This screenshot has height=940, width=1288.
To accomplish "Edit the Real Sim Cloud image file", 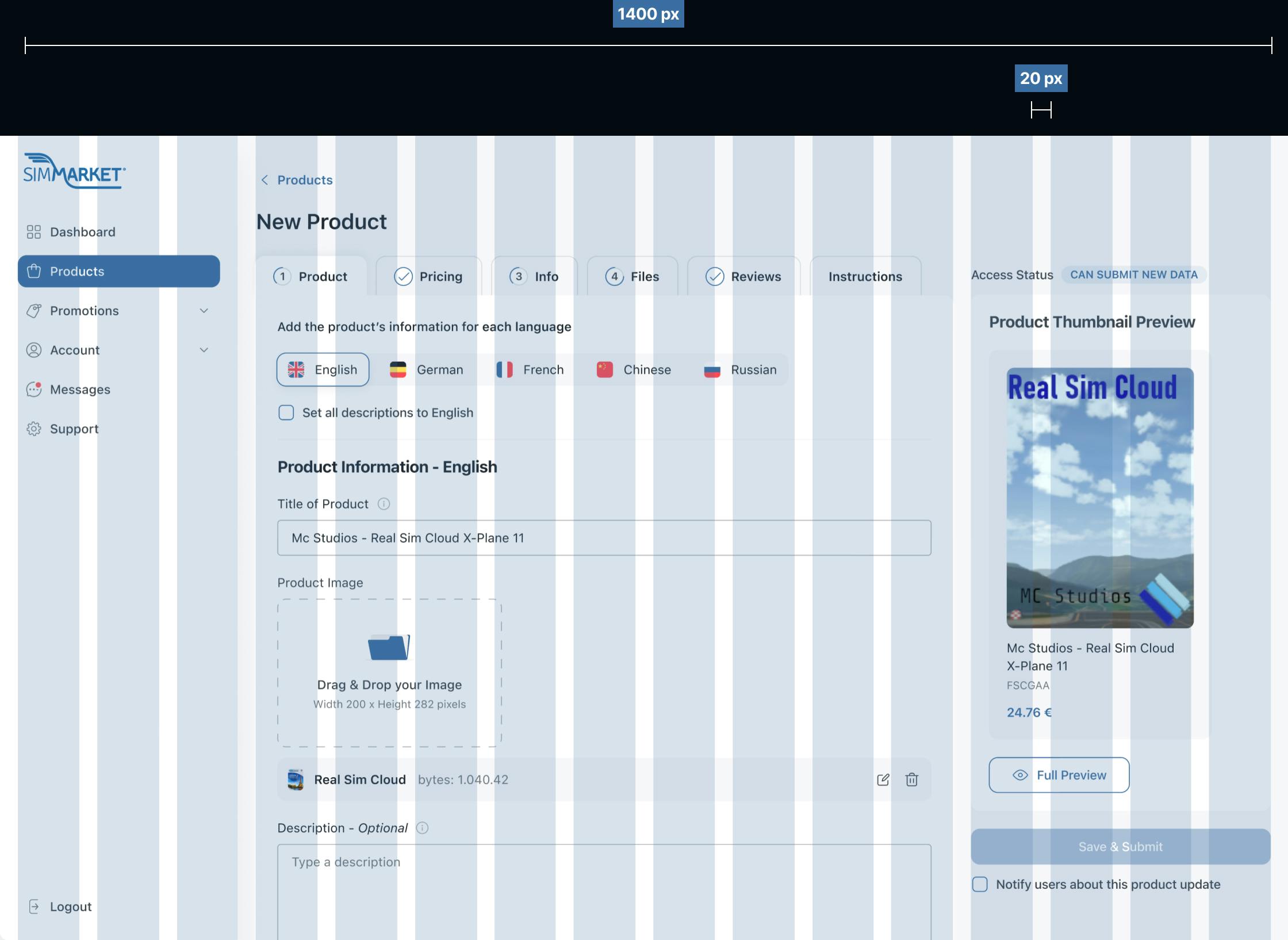I will pos(883,779).
